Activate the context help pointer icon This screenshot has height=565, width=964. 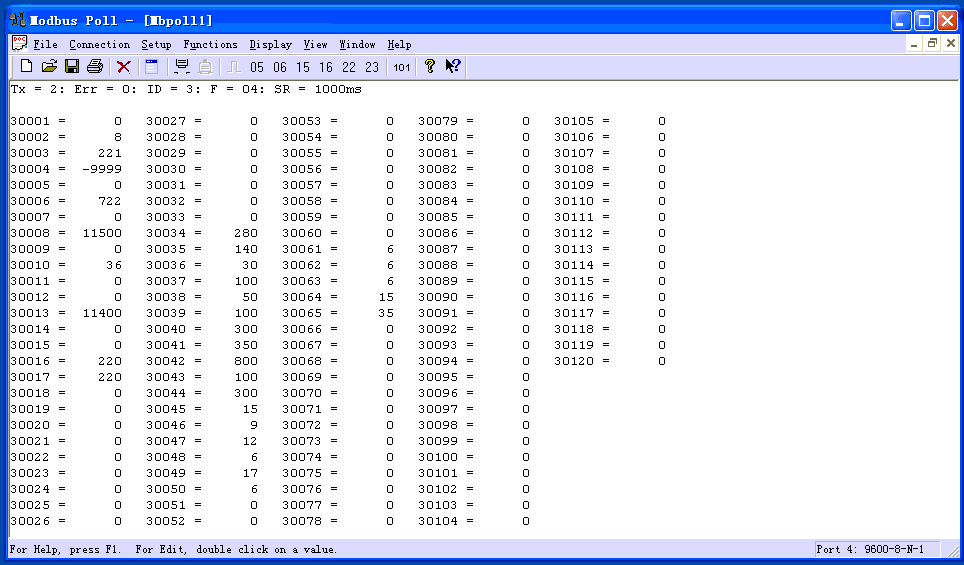click(x=453, y=67)
